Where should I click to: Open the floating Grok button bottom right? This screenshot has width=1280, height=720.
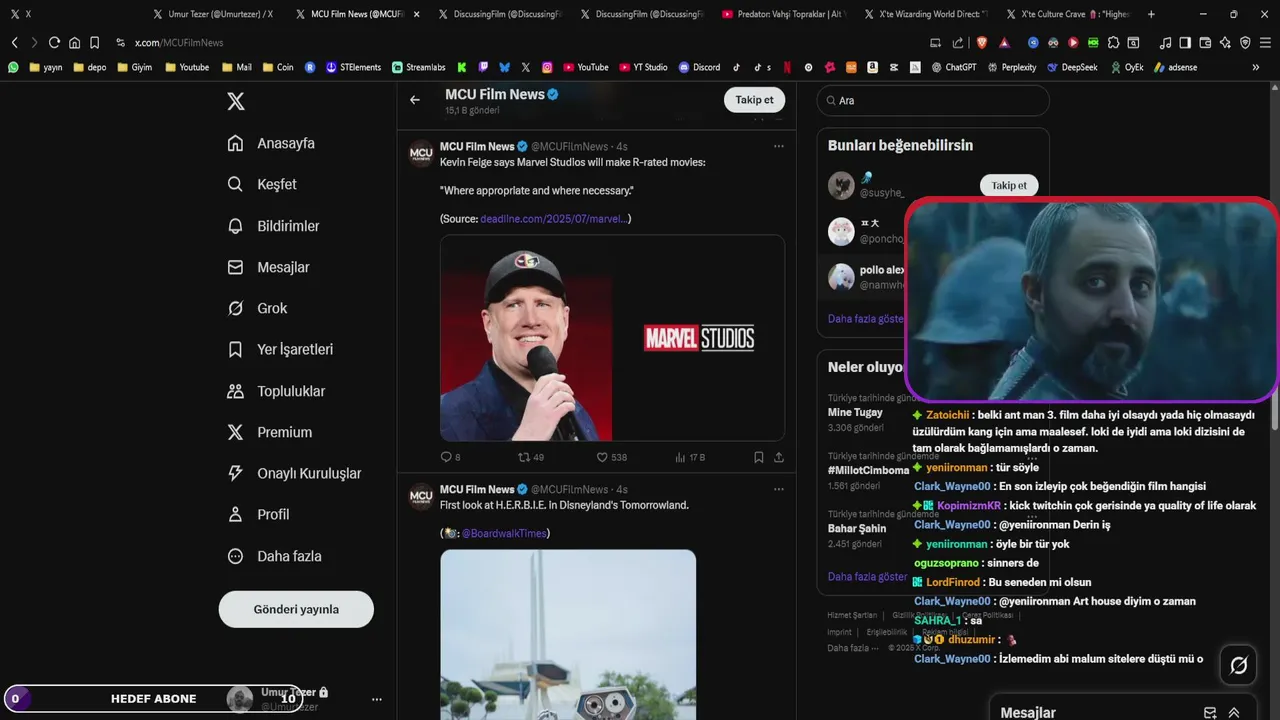click(x=1238, y=665)
